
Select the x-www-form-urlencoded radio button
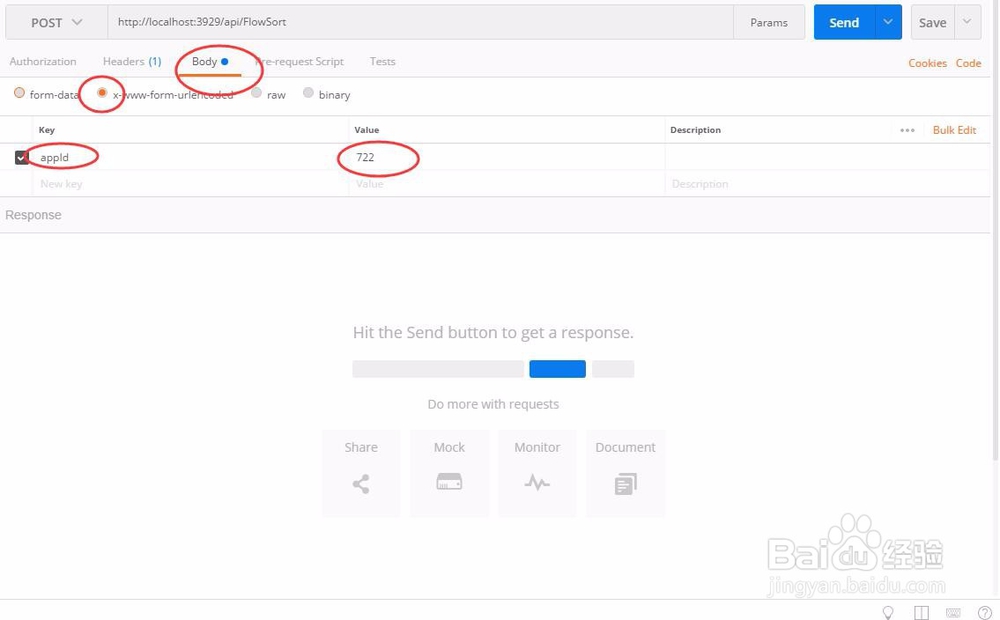point(103,94)
